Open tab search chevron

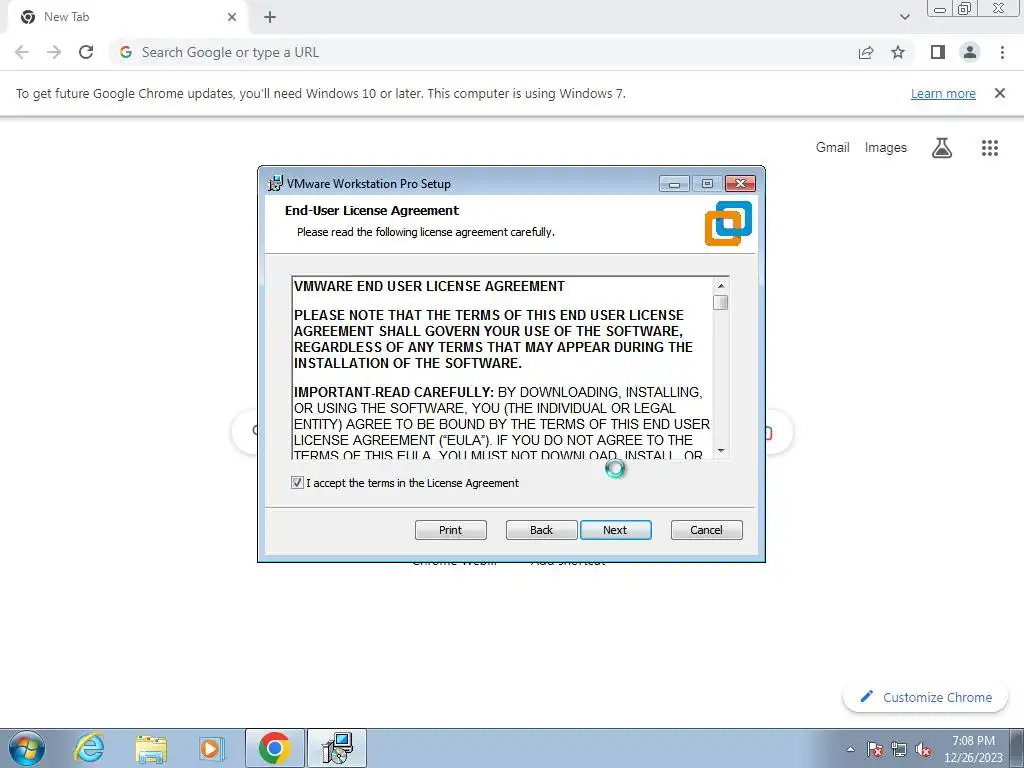904,17
